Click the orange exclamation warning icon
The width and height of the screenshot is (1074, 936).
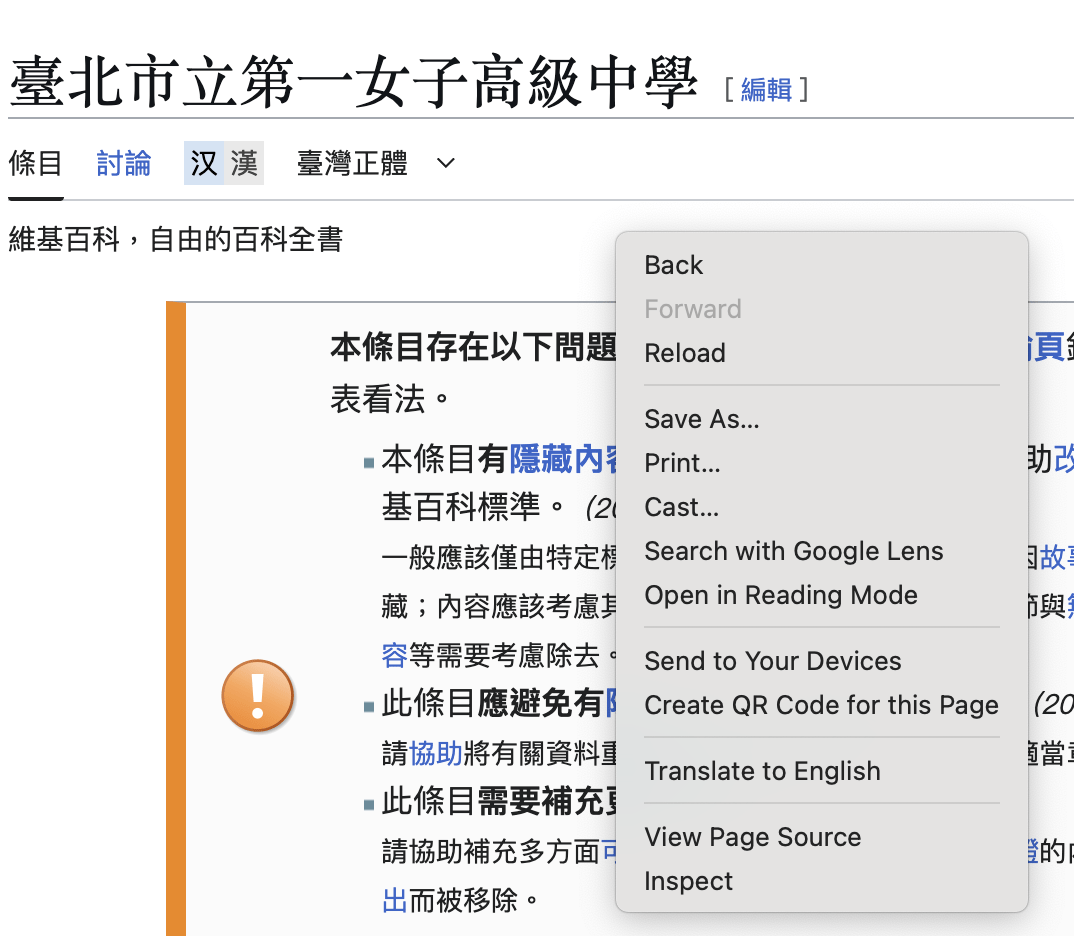(258, 696)
